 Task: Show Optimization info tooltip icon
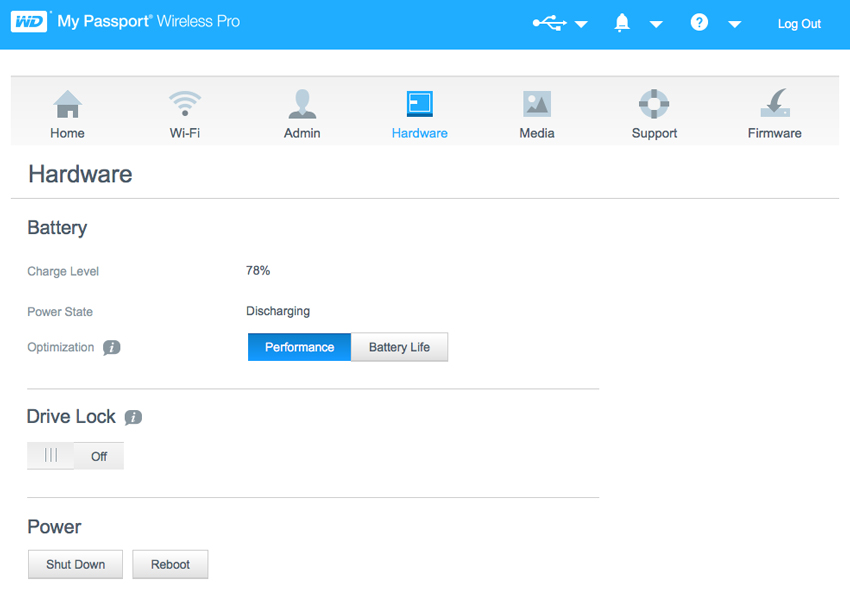point(112,347)
